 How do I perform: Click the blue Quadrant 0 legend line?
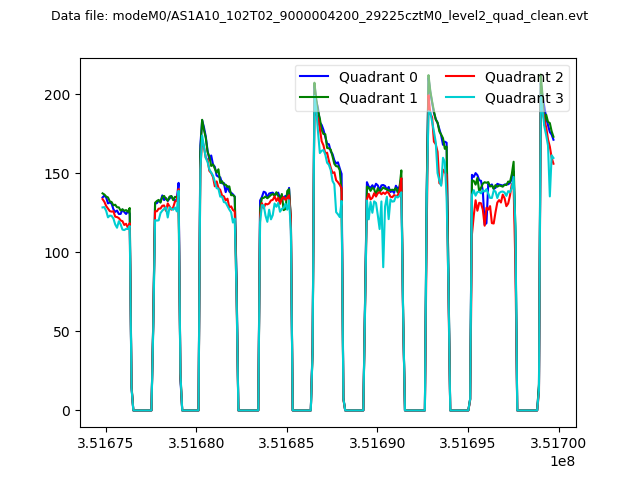tap(315, 77)
